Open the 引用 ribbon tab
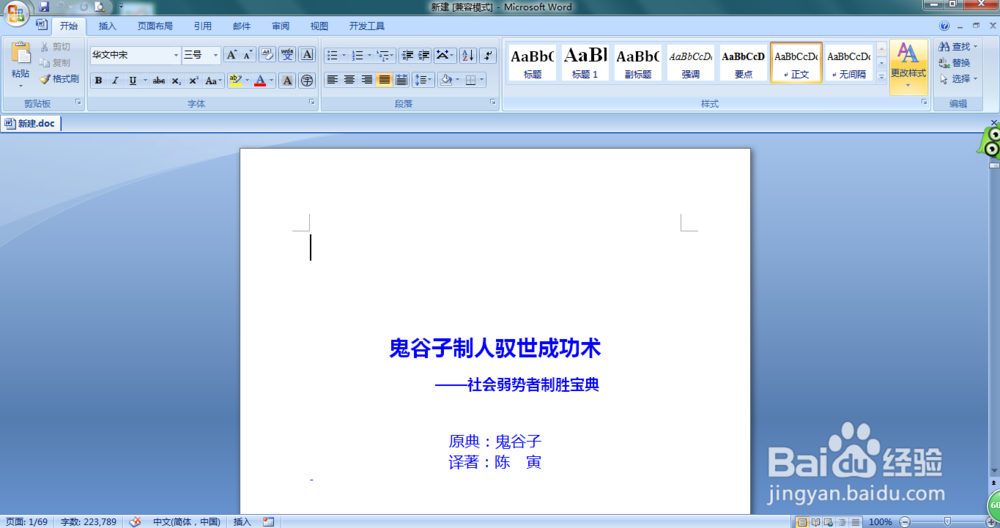 203,26
